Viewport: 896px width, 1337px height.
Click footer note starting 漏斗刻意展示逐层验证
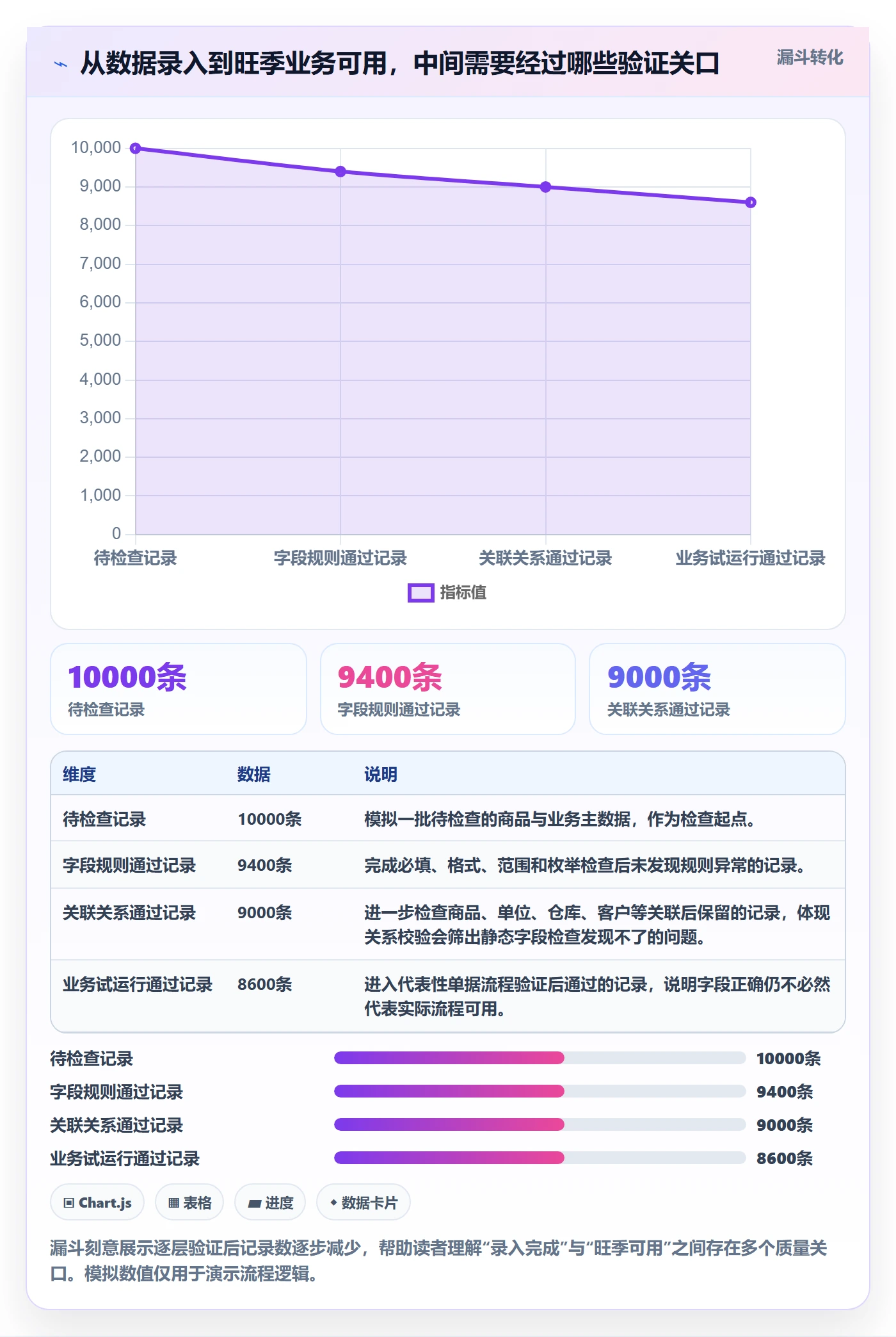439,1261
